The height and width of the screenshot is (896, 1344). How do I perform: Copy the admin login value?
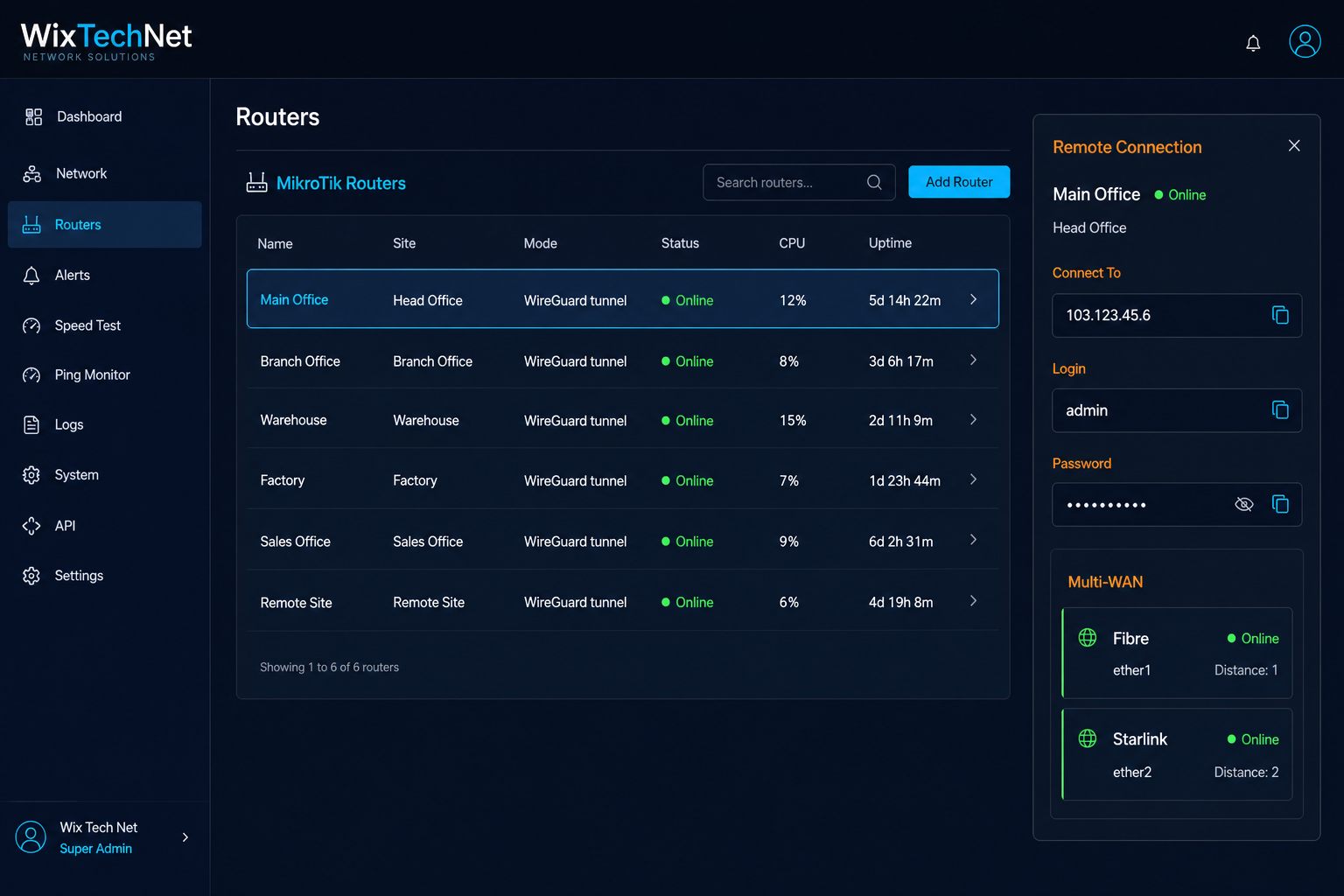(1280, 409)
